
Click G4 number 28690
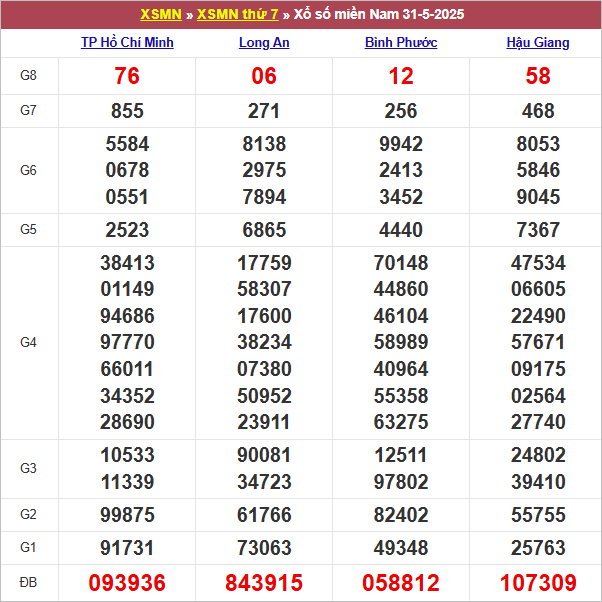pyautogui.click(x=127, y=422)
